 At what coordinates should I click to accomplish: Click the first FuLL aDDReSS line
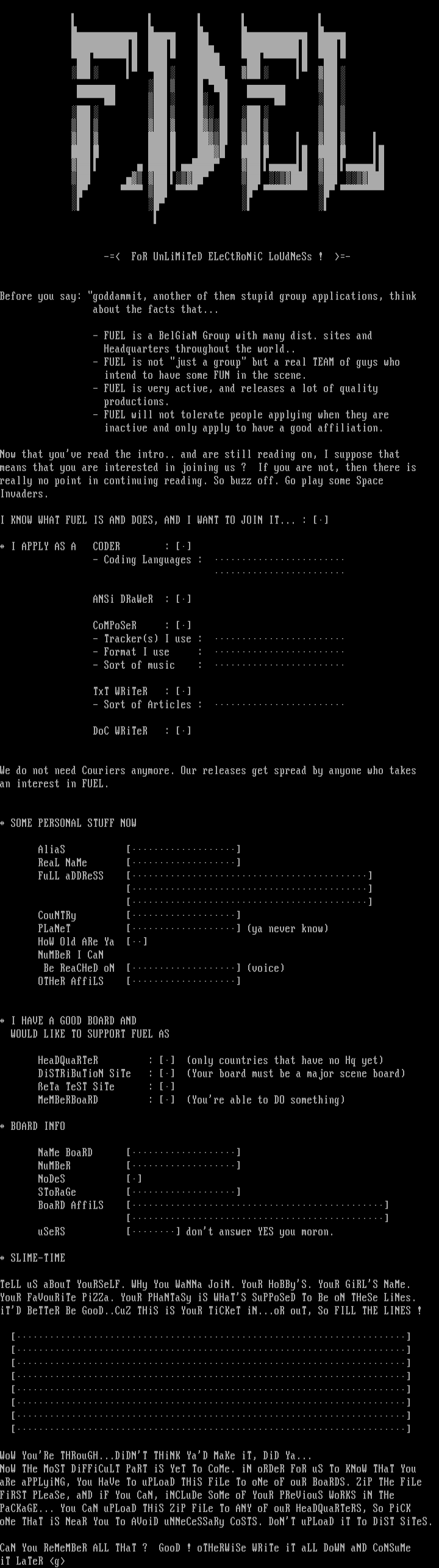click(249, 876)
